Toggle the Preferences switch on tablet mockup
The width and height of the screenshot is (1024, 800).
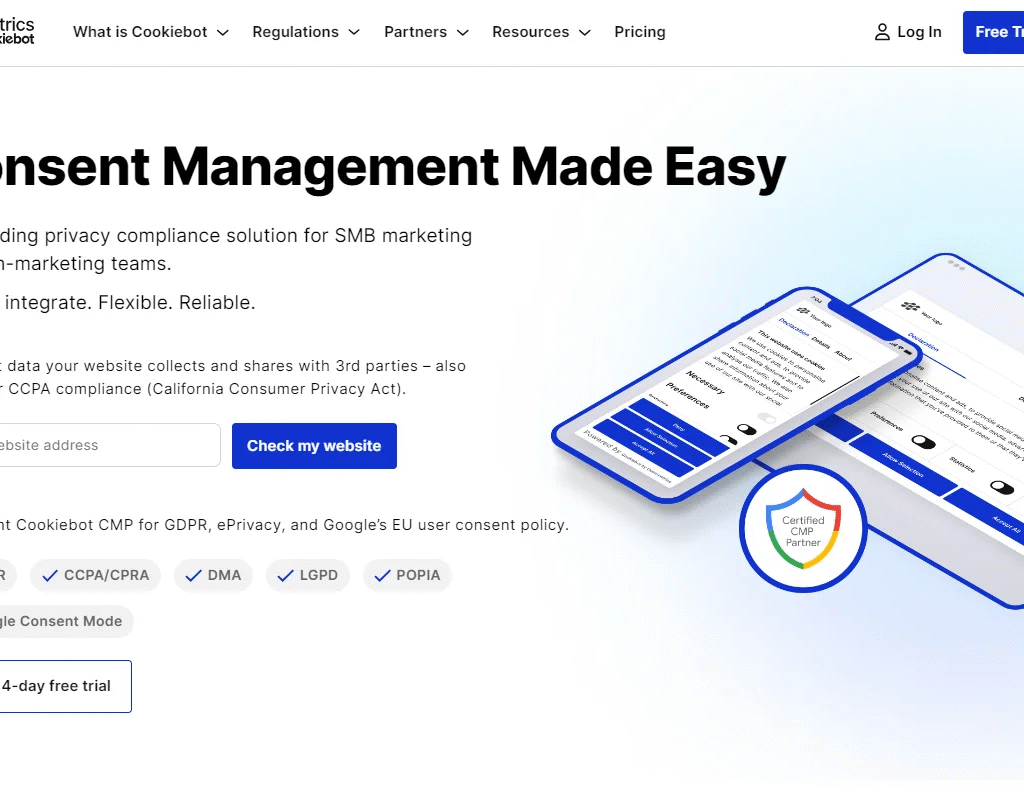pyautogui.click(x=923, y=441)
